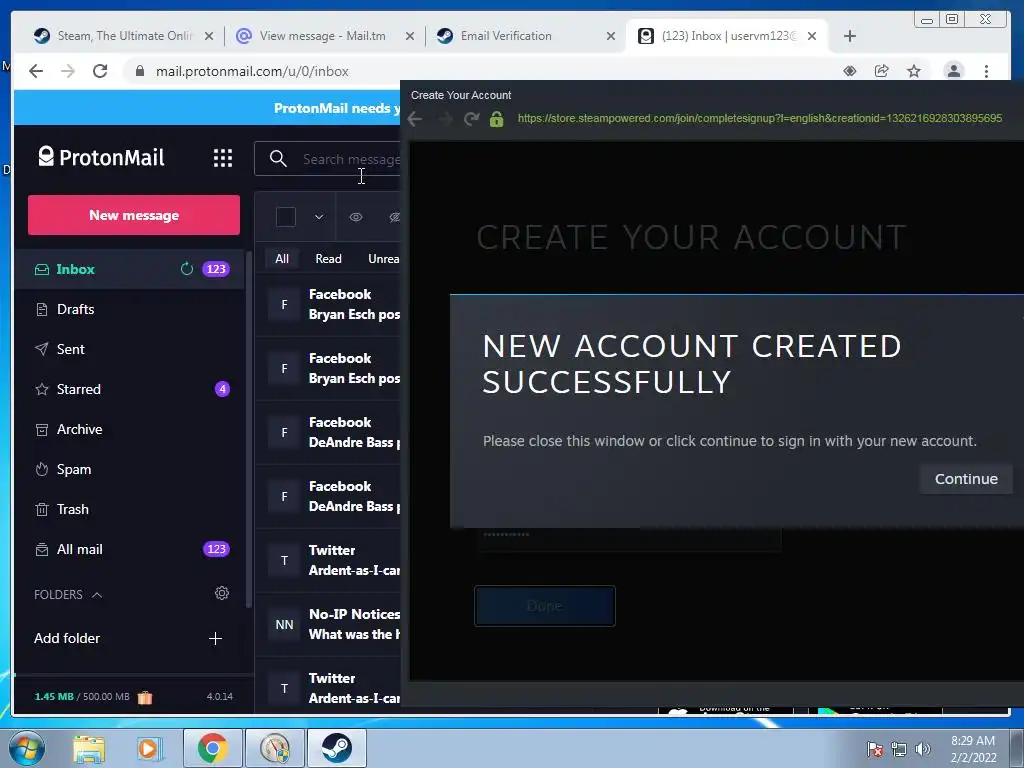Click the plus icon beside Add folder
1024x768 pixels.
(215, 638)
